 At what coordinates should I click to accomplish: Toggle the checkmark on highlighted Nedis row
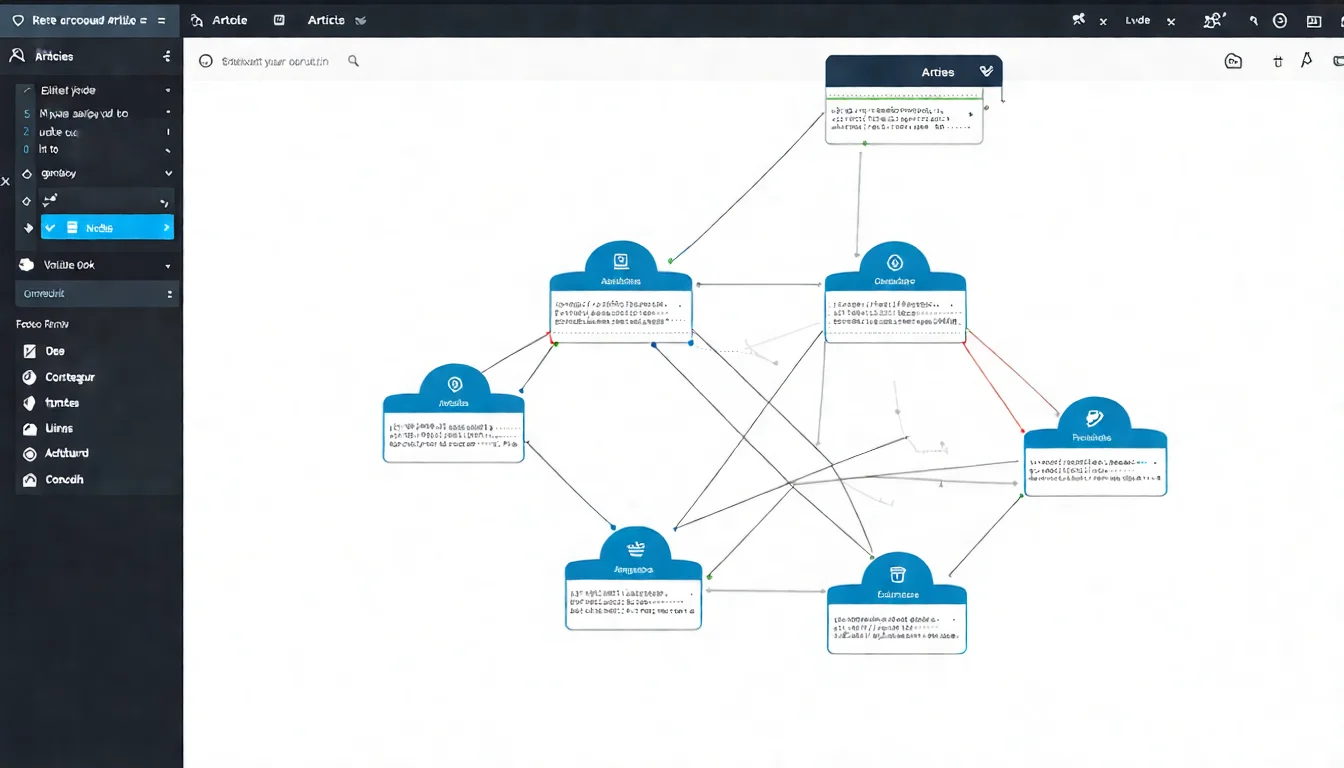(51, 228)
